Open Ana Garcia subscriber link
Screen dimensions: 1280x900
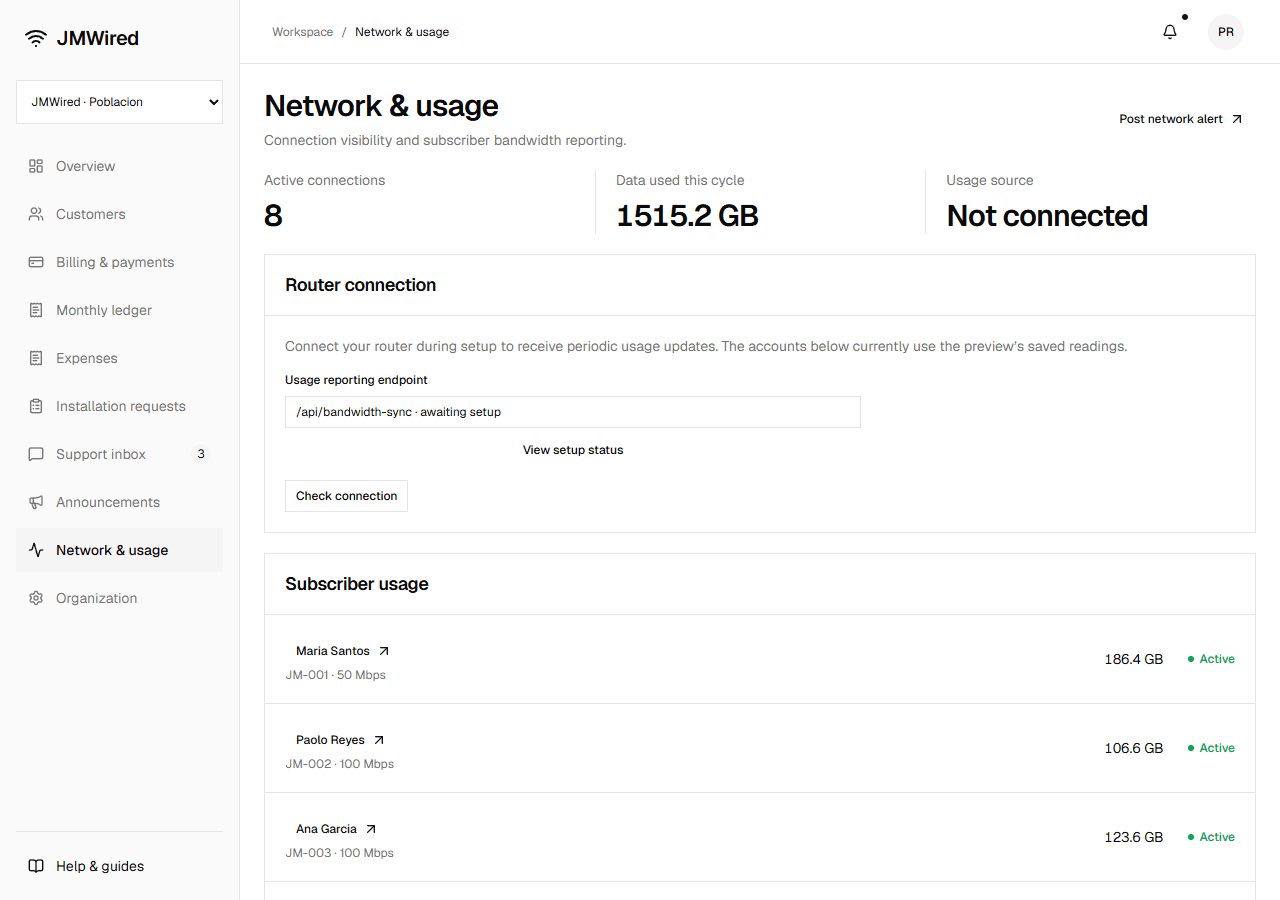point(336,829)
